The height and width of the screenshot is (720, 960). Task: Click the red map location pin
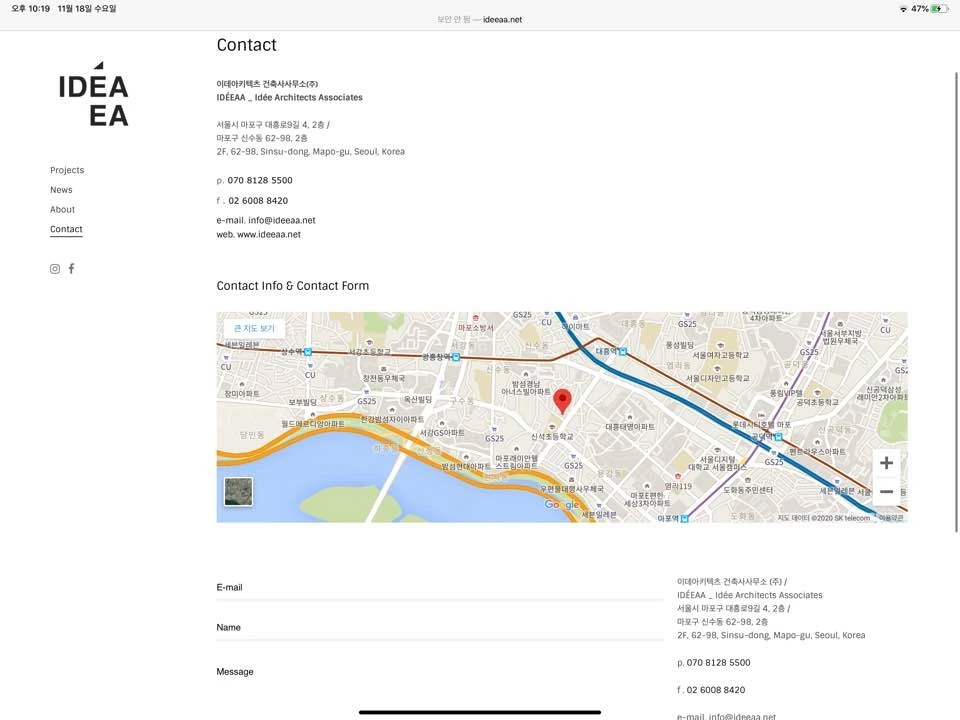click(562, 401)
